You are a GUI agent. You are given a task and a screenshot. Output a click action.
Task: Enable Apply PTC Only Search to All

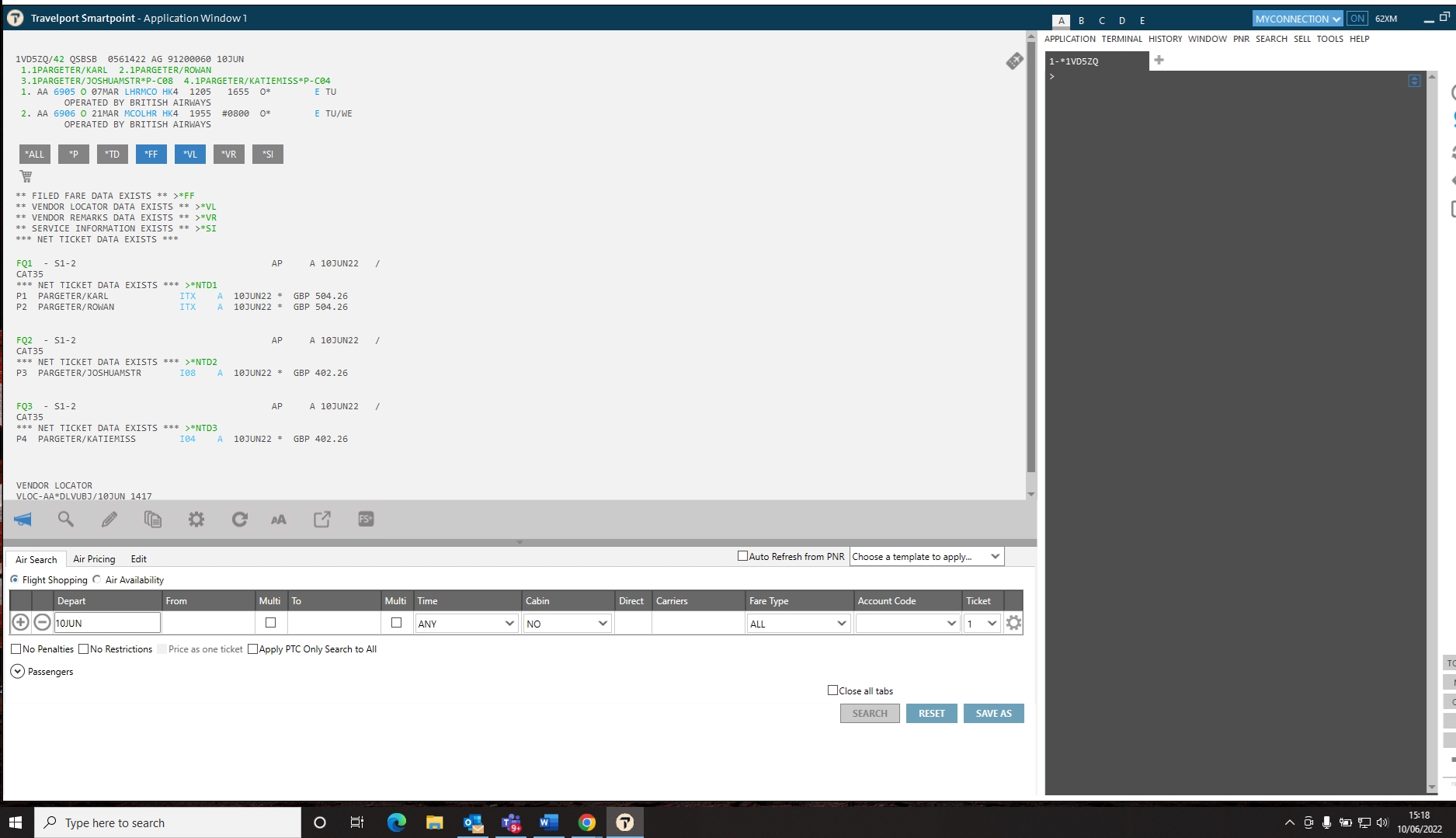click(x=252, y=649)
